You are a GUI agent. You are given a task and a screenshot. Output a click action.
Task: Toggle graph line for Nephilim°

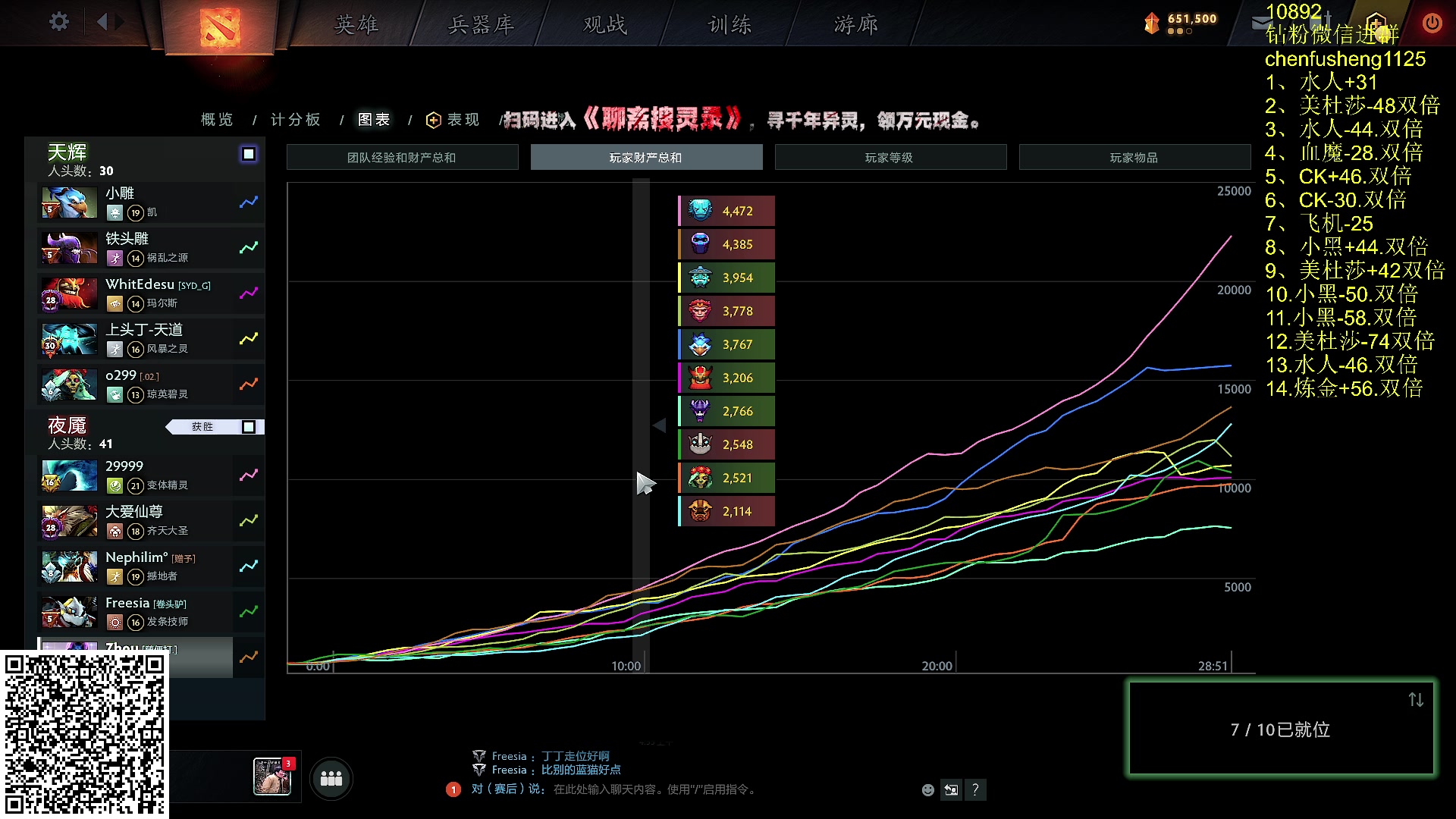249,566
